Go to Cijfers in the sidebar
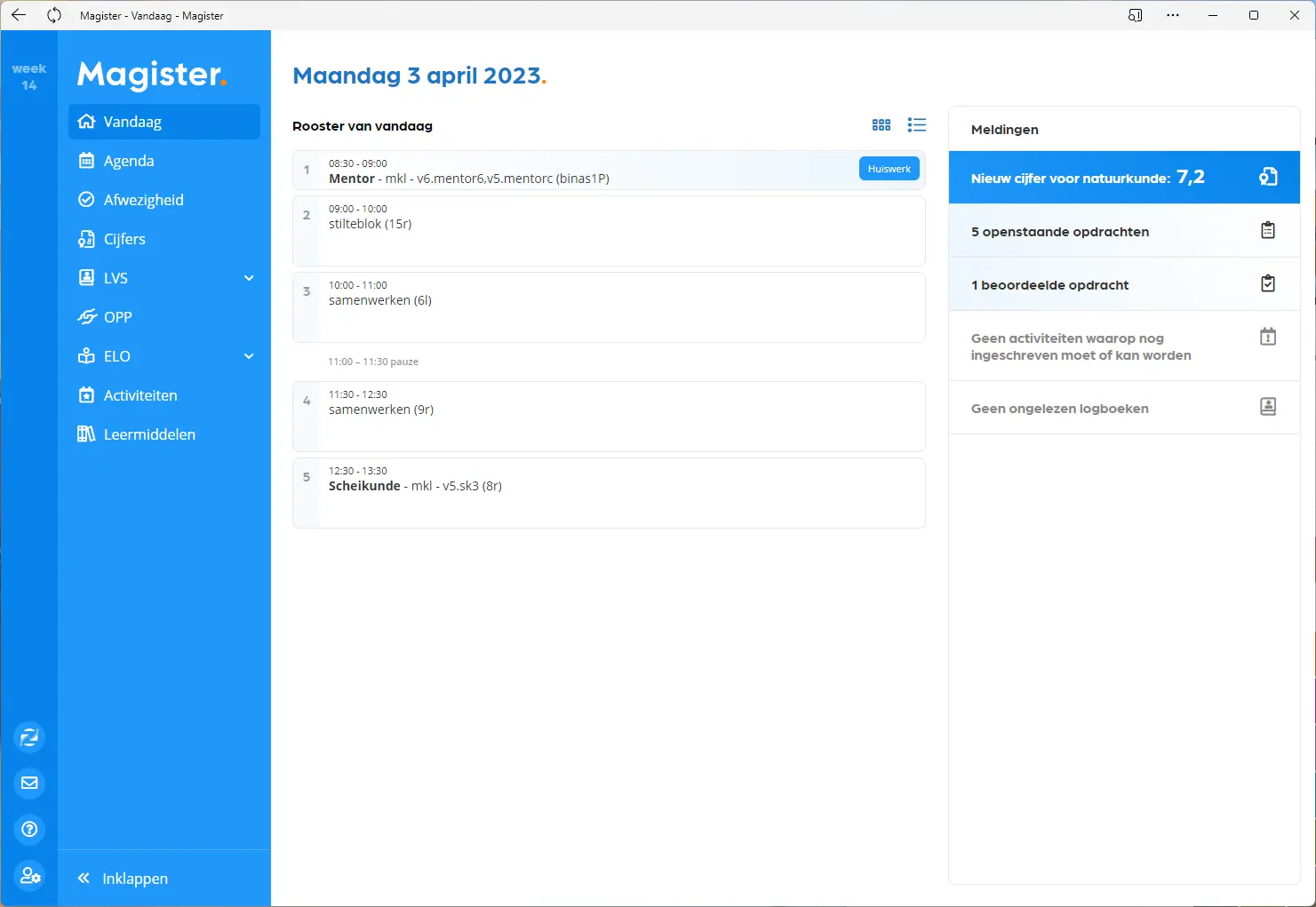 [124, 239]
